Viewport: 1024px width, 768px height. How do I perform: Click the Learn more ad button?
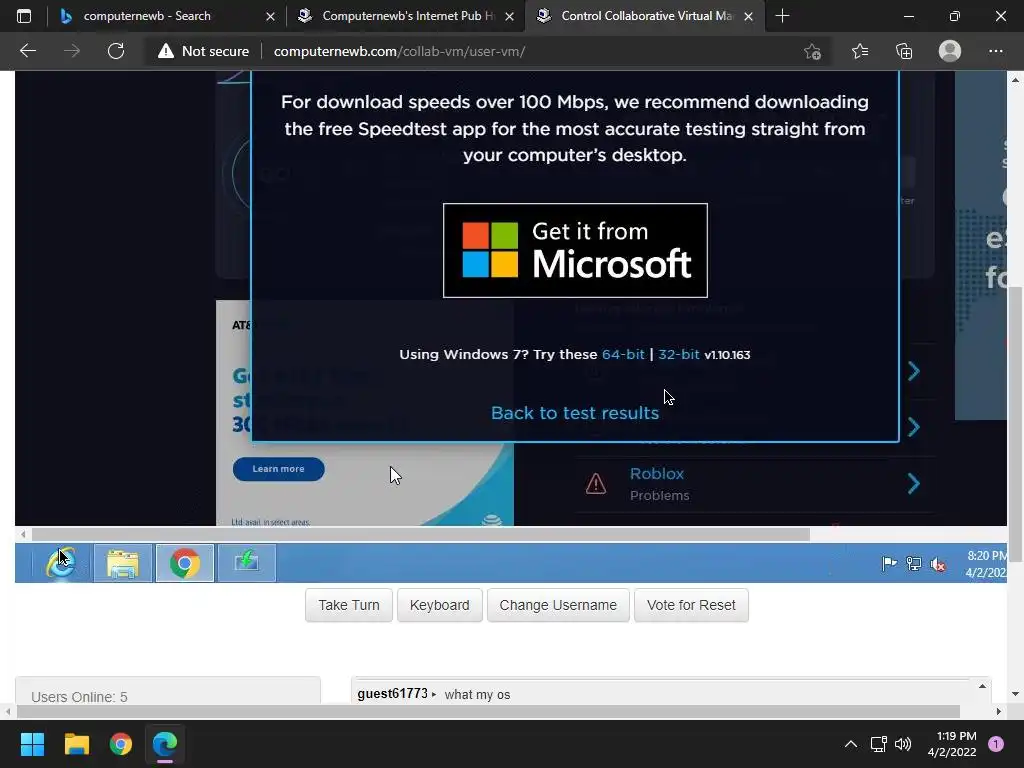coord(278,469)
